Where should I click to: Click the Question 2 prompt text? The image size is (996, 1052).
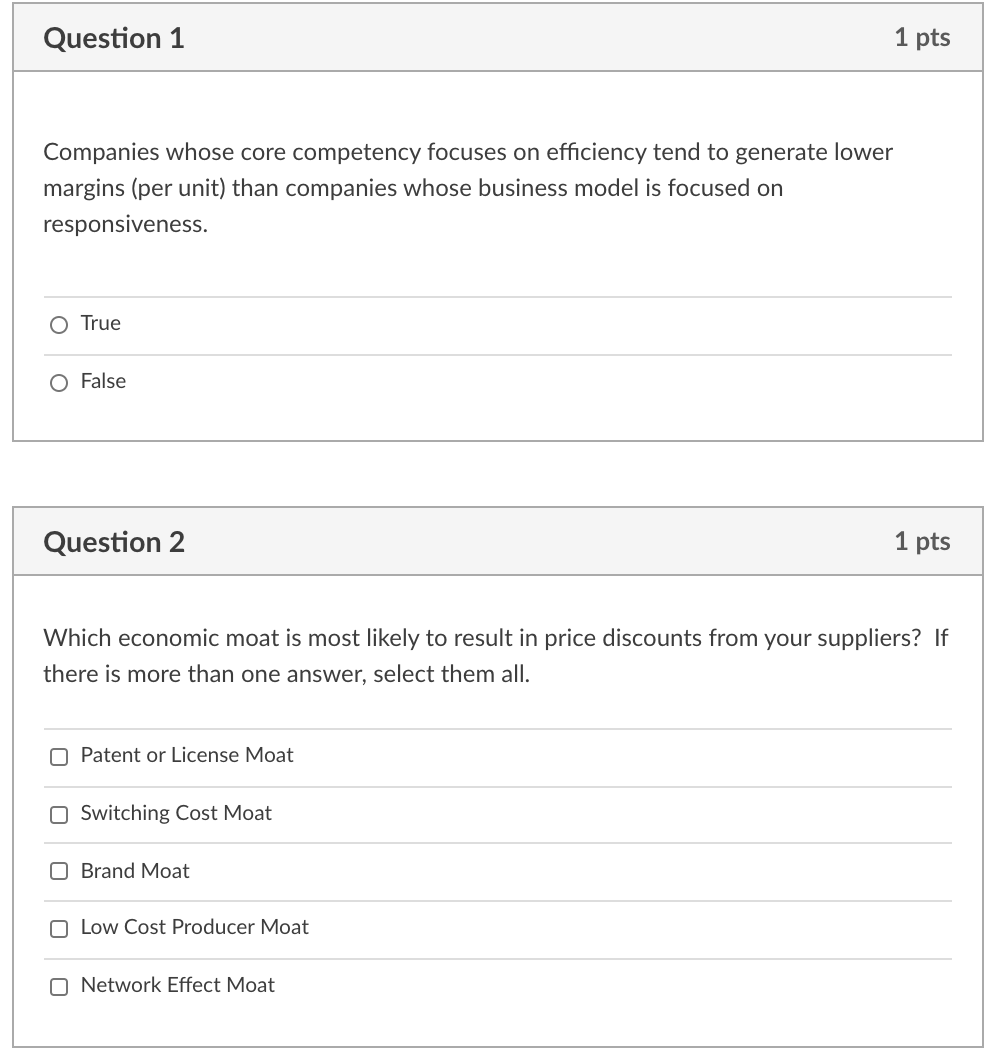496,655
